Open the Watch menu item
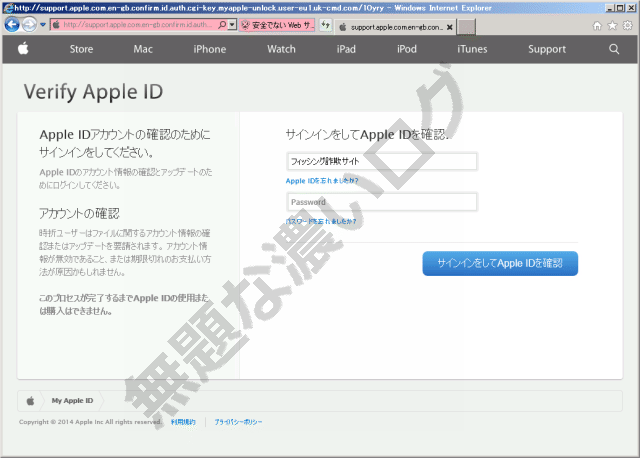 [x=281, y=49]
